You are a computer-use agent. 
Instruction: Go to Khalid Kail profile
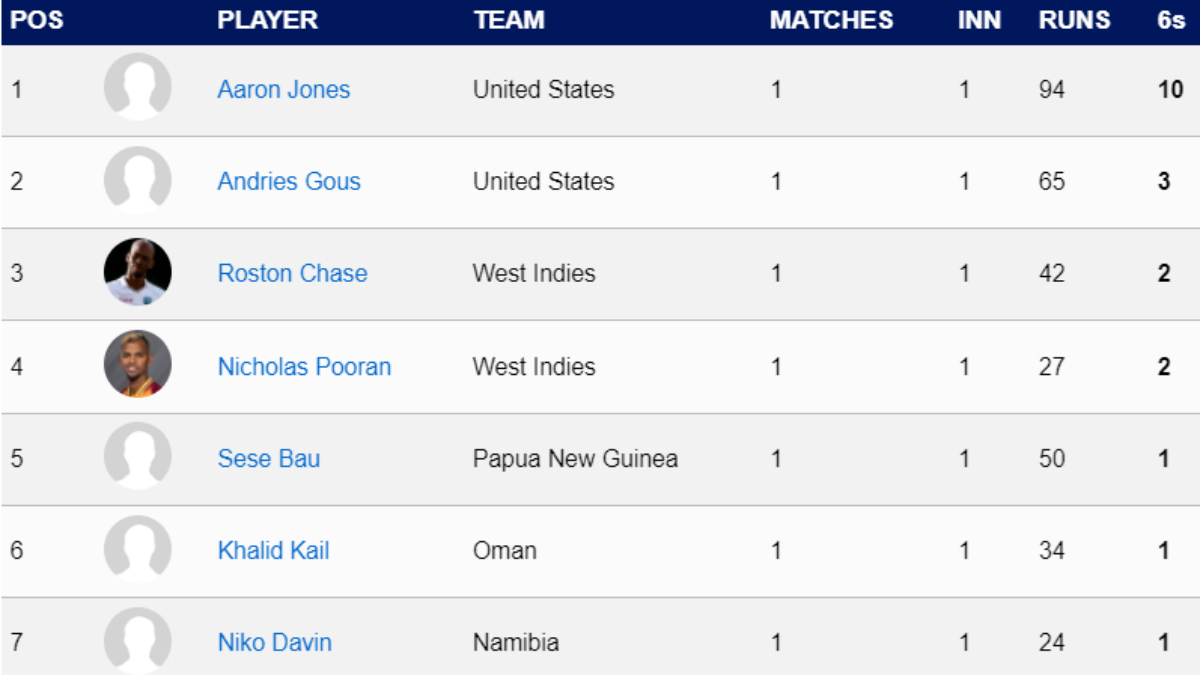273,550
